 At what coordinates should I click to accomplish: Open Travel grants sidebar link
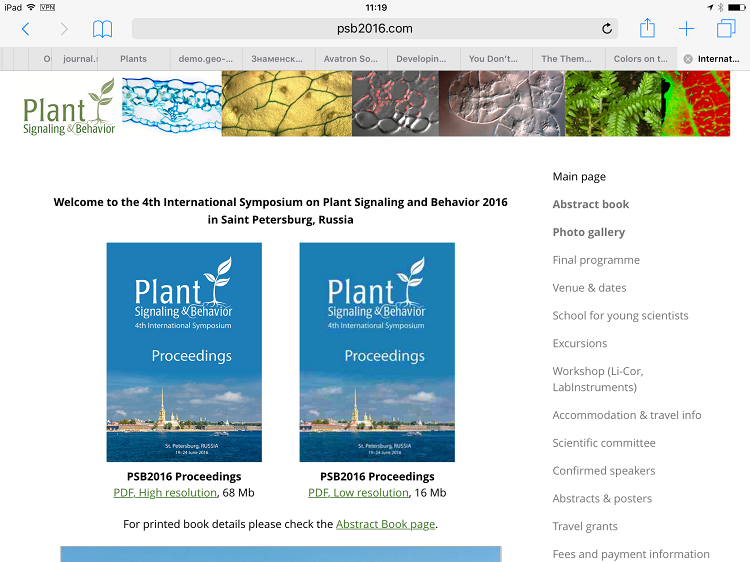click(x=585, y=526)
